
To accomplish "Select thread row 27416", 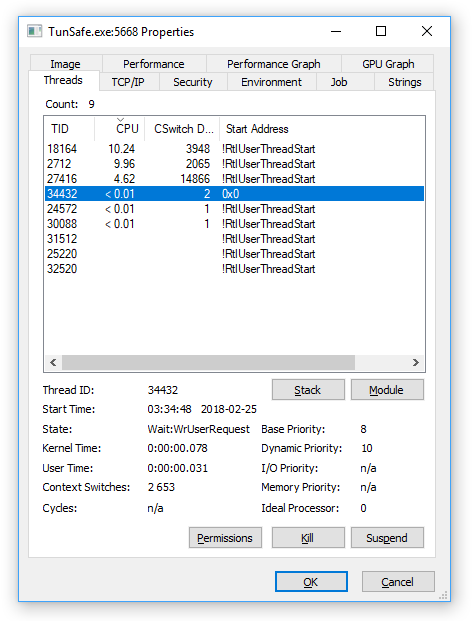I will click(x=234, y=179).
